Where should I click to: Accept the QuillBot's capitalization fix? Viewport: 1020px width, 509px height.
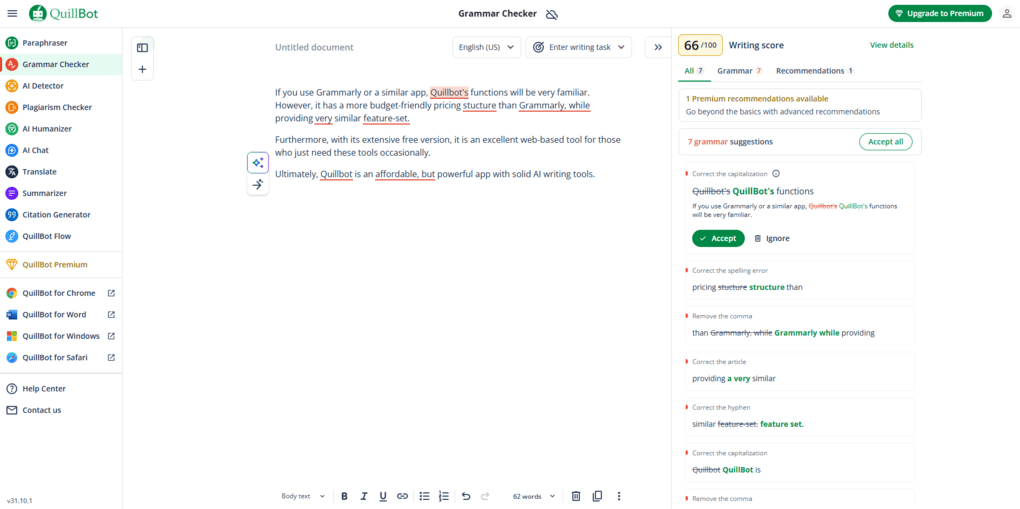coord(718,238)
